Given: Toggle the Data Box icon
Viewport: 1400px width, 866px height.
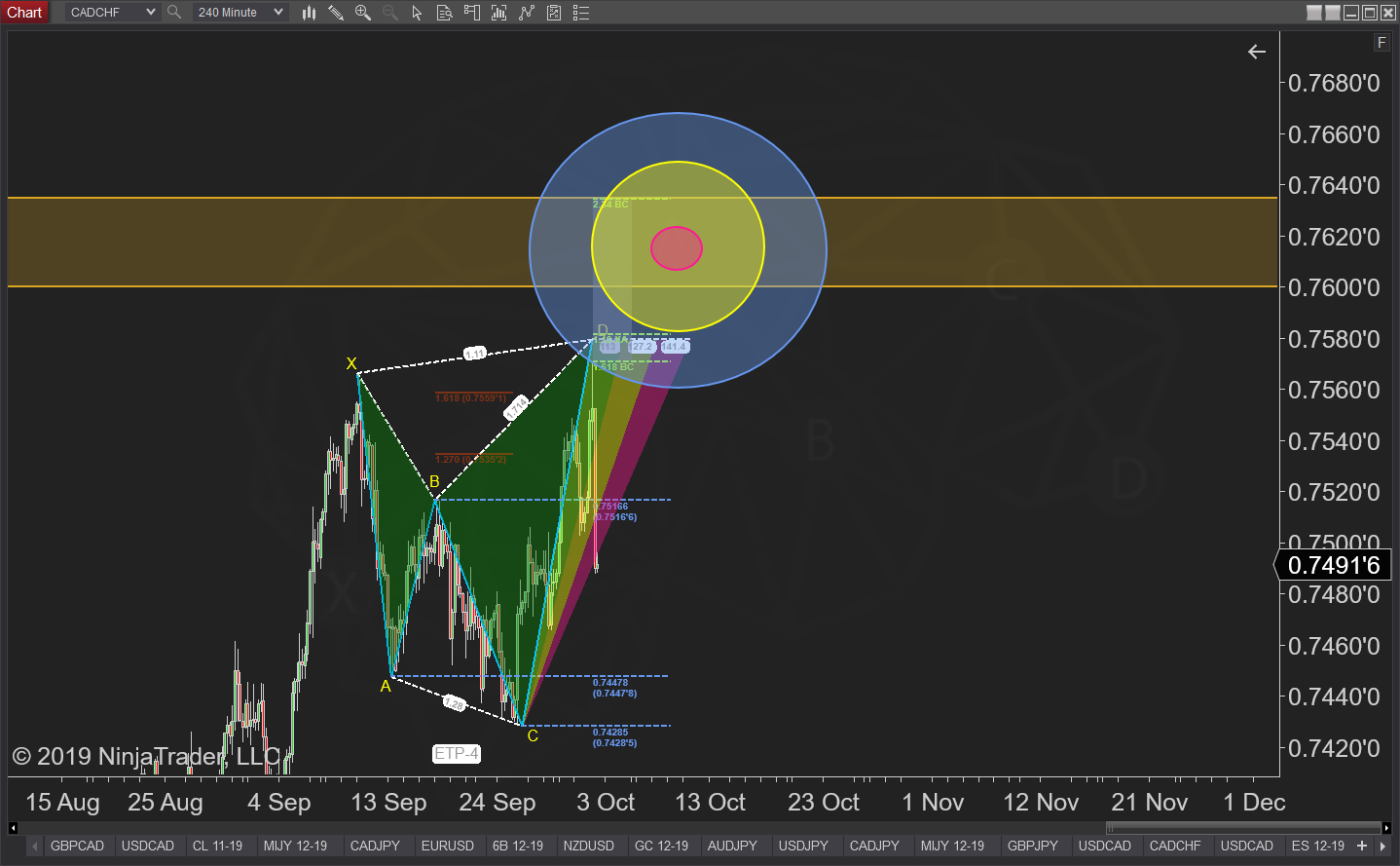Looking at the screenshot, I should (445, 13).
